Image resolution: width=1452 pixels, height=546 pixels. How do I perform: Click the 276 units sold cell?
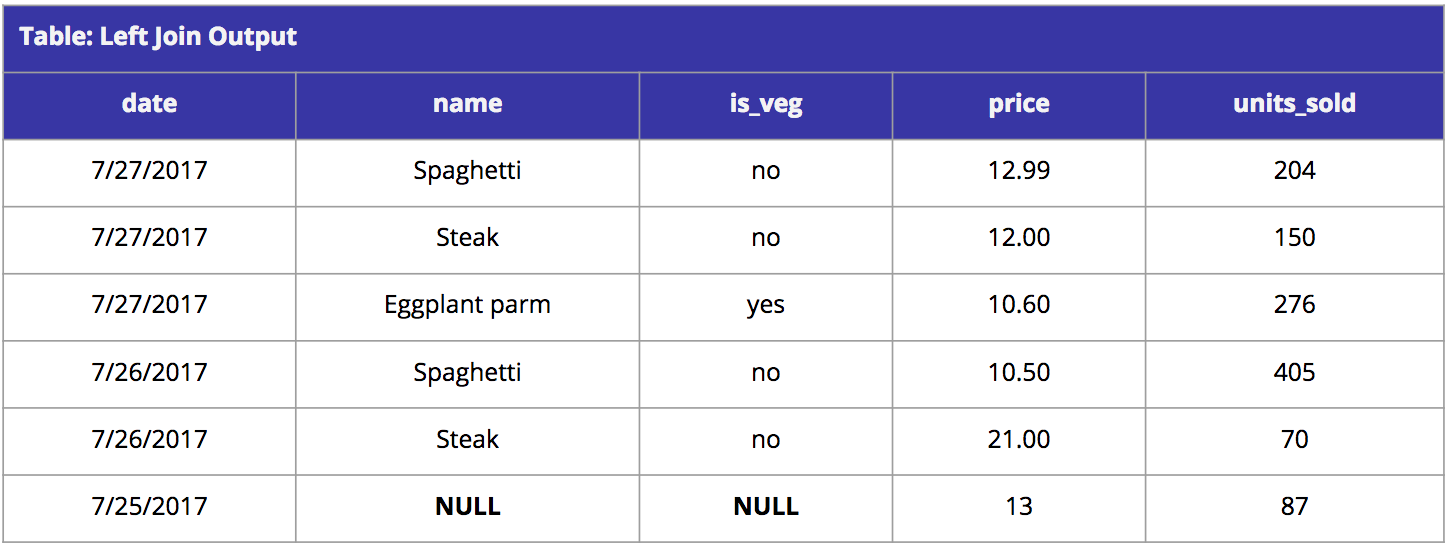(1295, 307)
